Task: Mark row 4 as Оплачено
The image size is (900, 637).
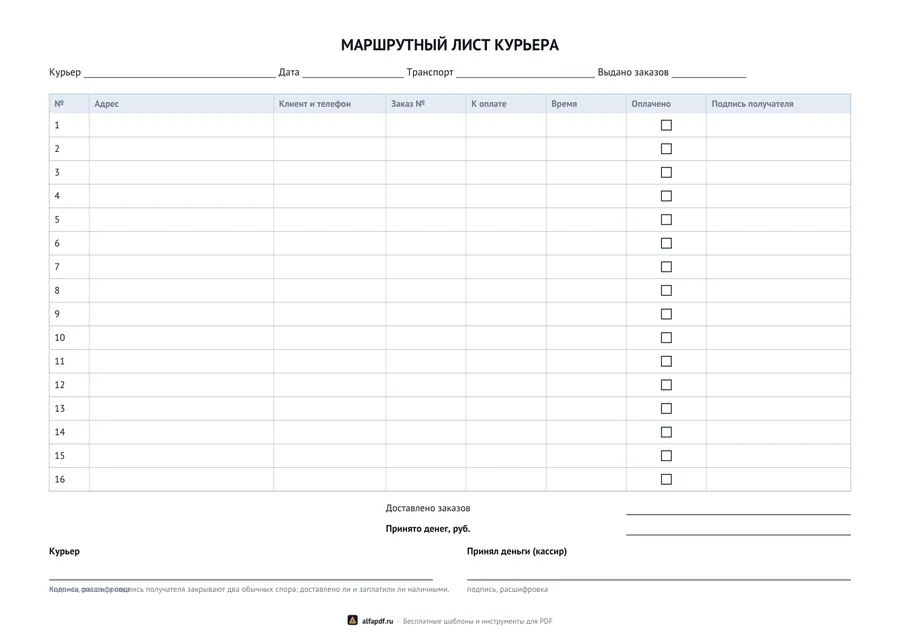Action: click(x=666, y=196)
